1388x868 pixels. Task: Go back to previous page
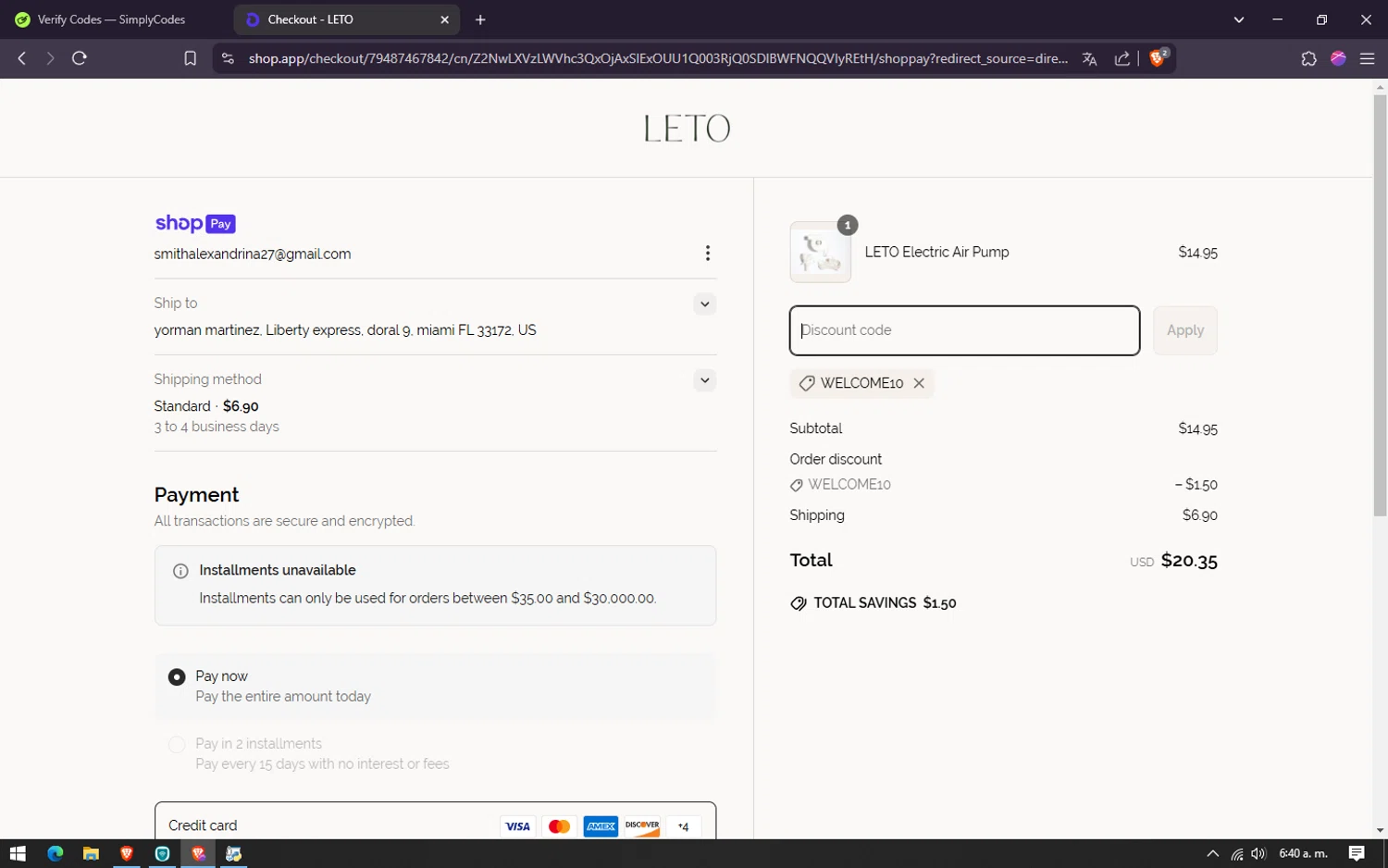22,58
